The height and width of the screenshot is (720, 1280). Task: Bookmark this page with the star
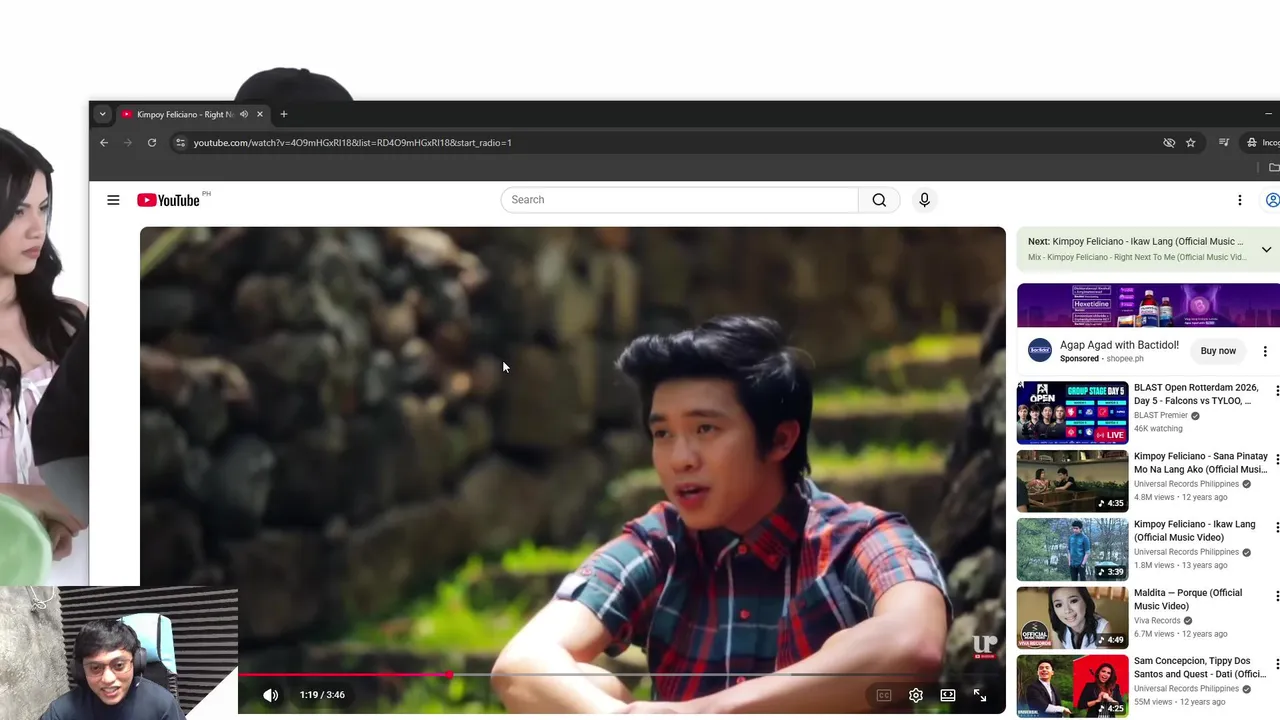coord(1190,143)
